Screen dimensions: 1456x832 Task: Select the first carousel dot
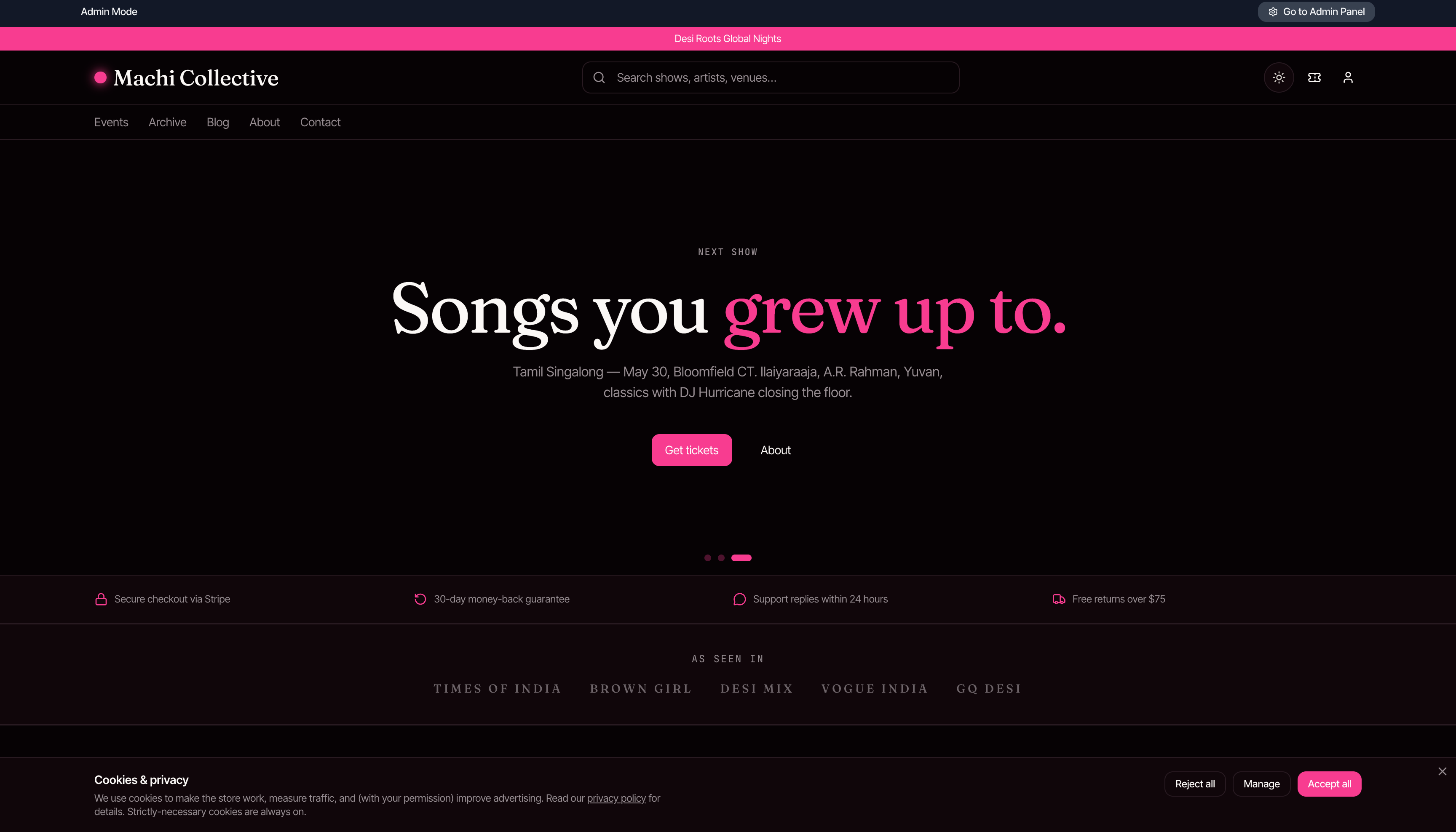[707, 558]
